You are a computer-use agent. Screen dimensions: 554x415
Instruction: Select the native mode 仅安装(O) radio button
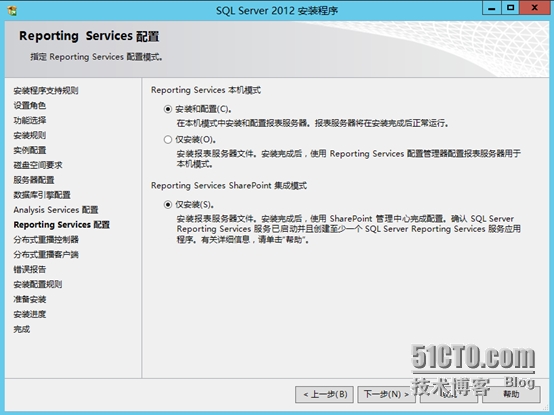click(x=168, y=140)
